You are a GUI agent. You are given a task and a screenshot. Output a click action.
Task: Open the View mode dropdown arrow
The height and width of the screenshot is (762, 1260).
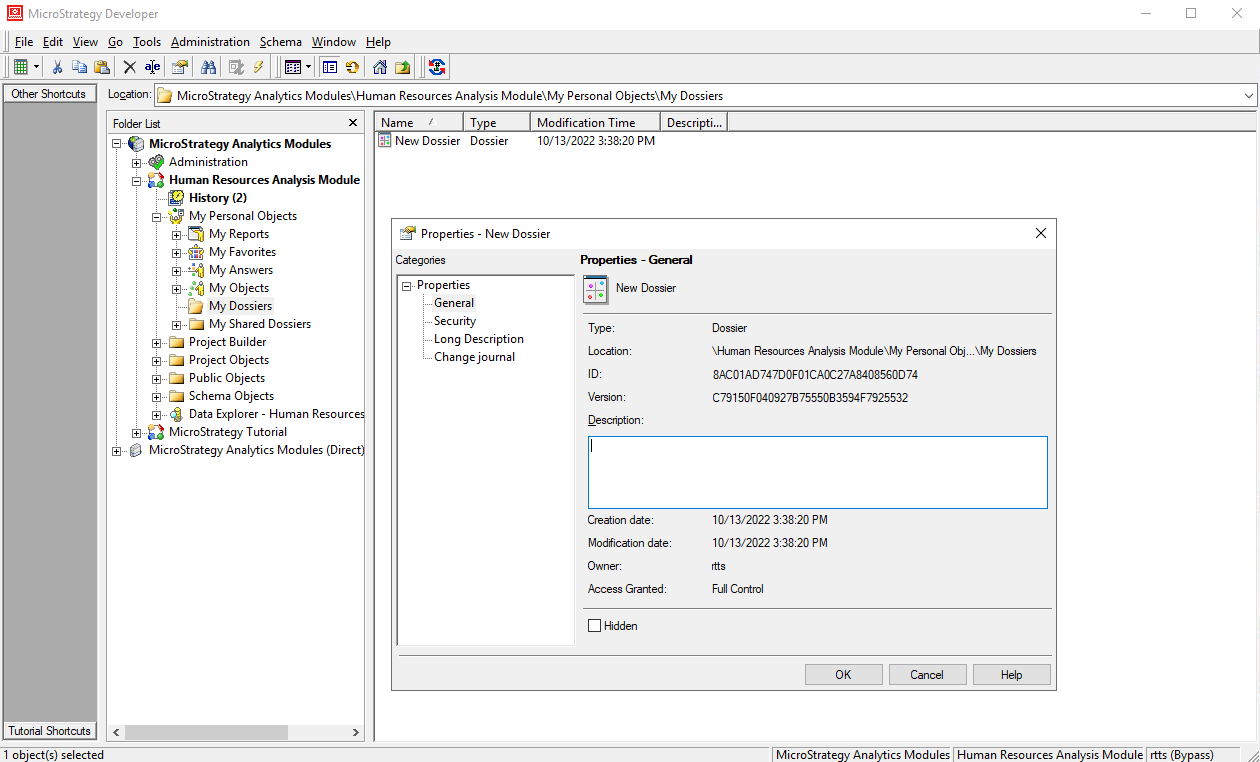pos(309,67)
